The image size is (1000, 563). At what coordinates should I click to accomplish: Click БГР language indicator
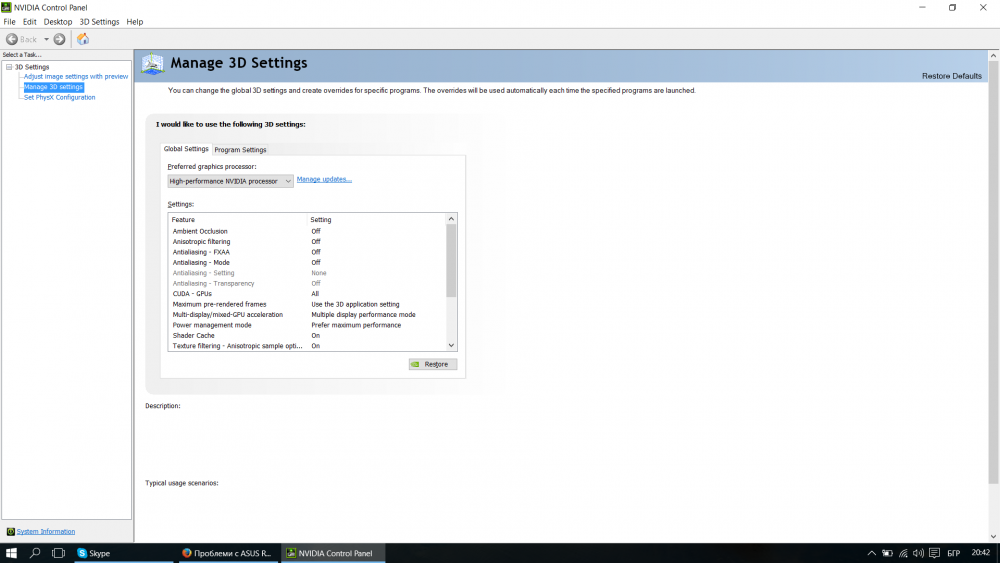pos(953,553)
